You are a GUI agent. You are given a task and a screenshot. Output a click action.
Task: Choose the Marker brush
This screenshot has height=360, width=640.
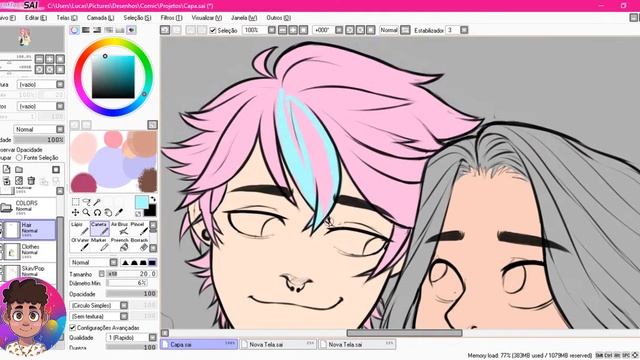tap(100, 244)
